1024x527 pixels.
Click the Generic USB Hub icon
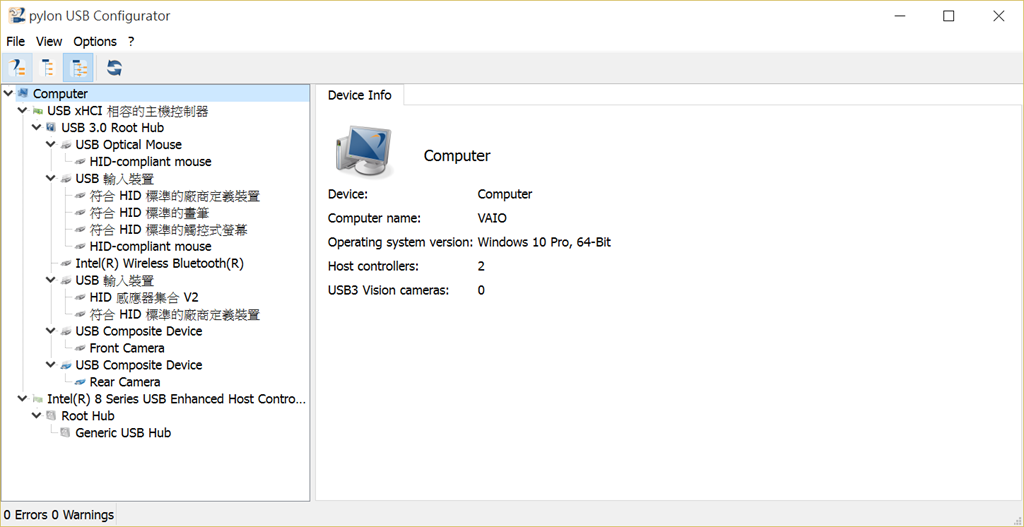click(65, 432)
